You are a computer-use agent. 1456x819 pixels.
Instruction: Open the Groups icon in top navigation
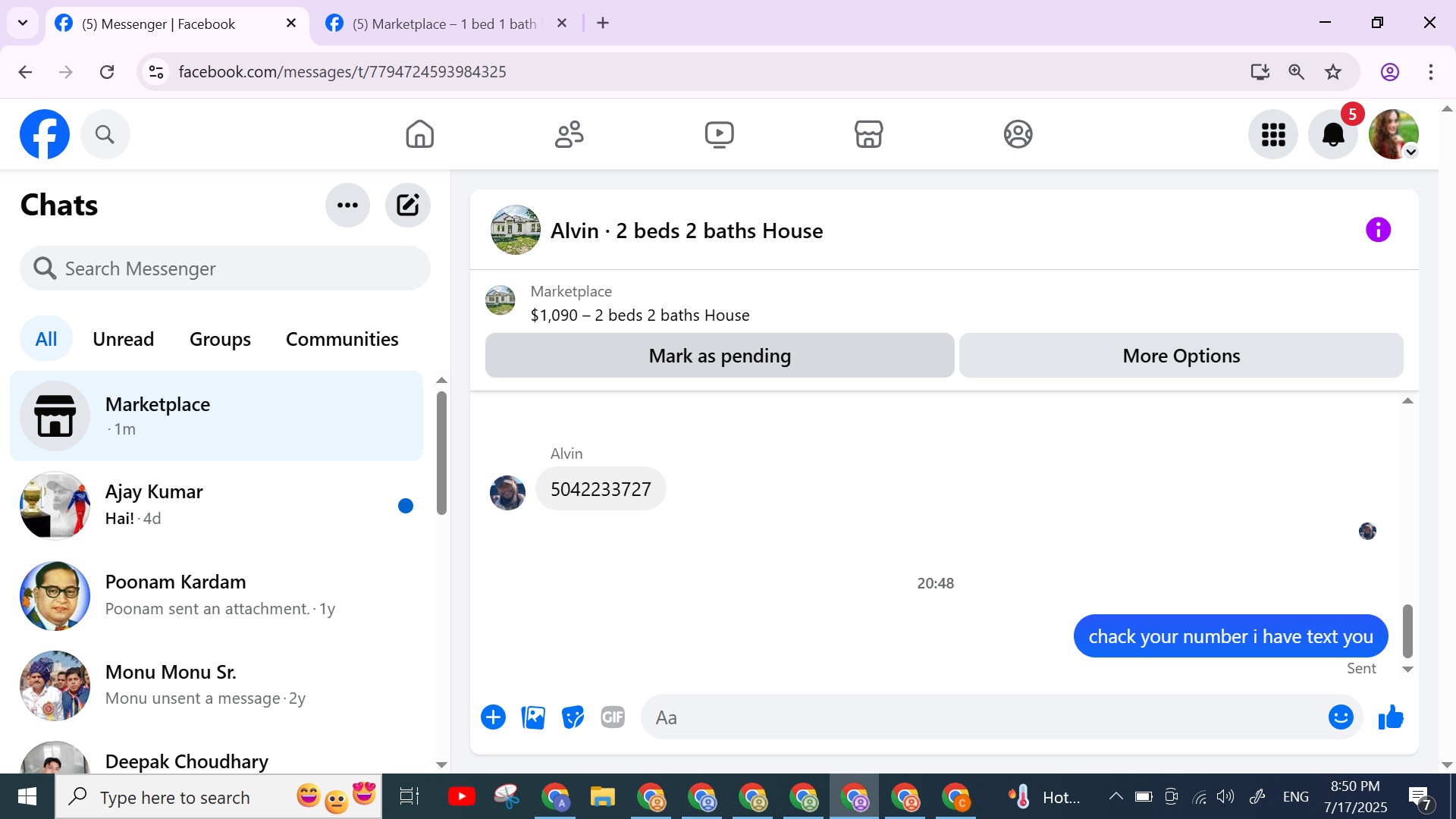1018,134
